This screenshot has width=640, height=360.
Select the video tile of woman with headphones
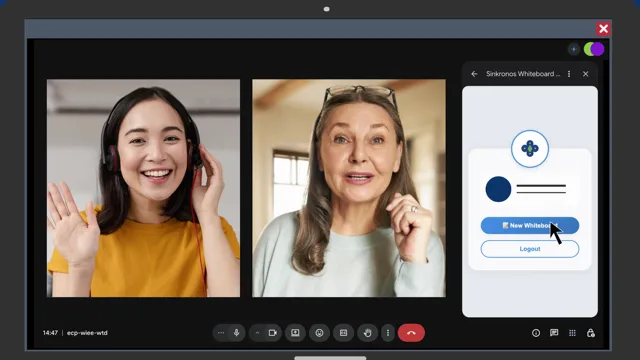pos(143,188)
